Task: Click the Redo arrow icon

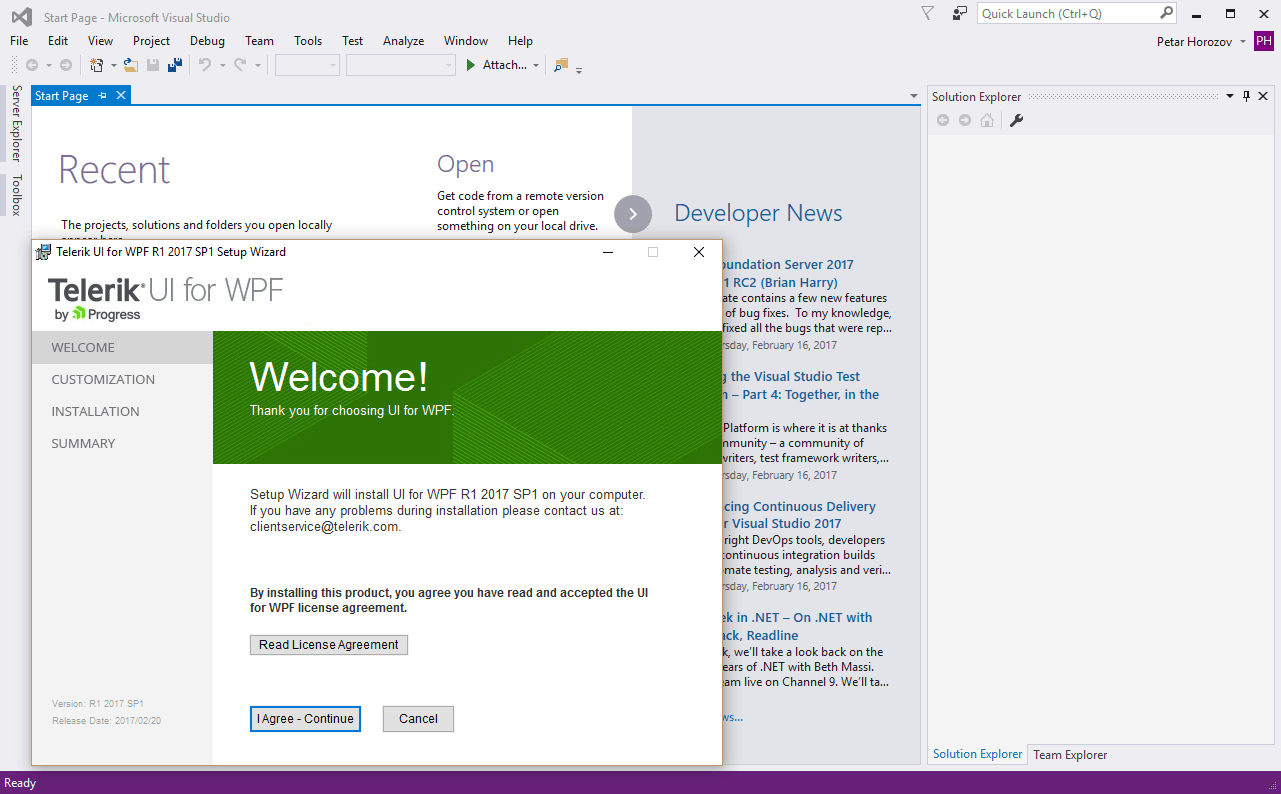Action: 240,65
